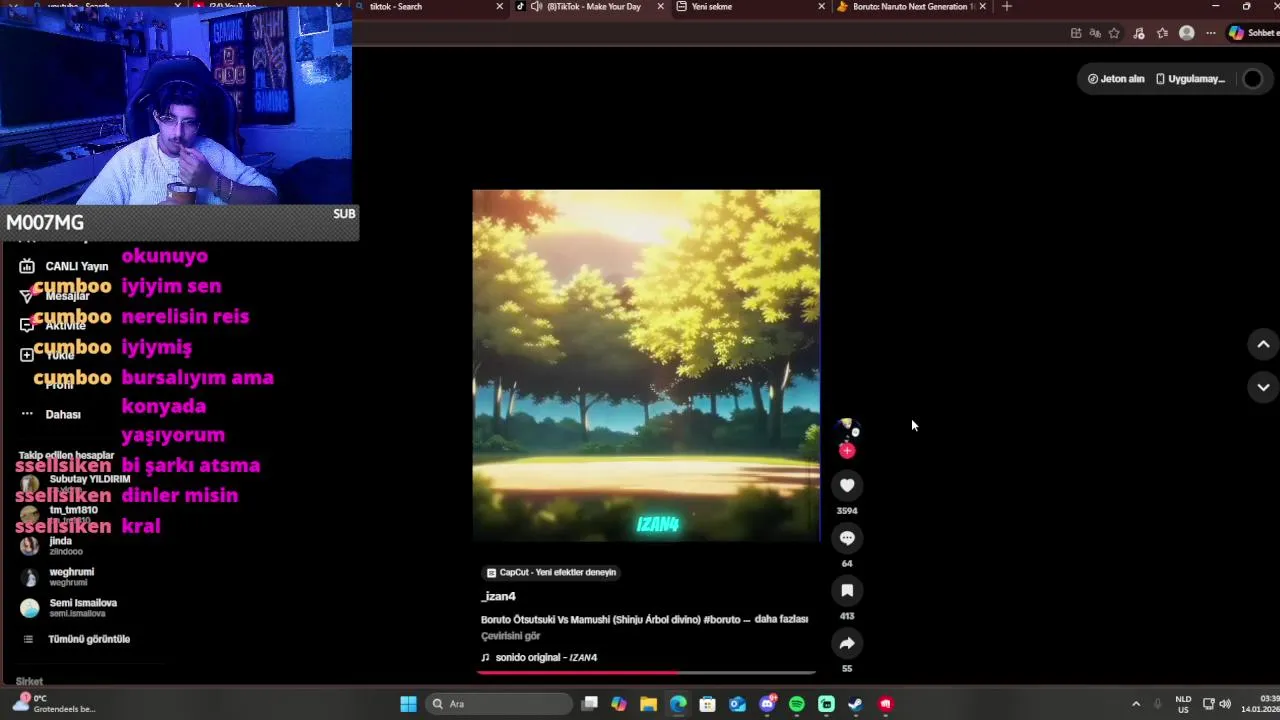Share the video with the arrow icon

[847, 643]
